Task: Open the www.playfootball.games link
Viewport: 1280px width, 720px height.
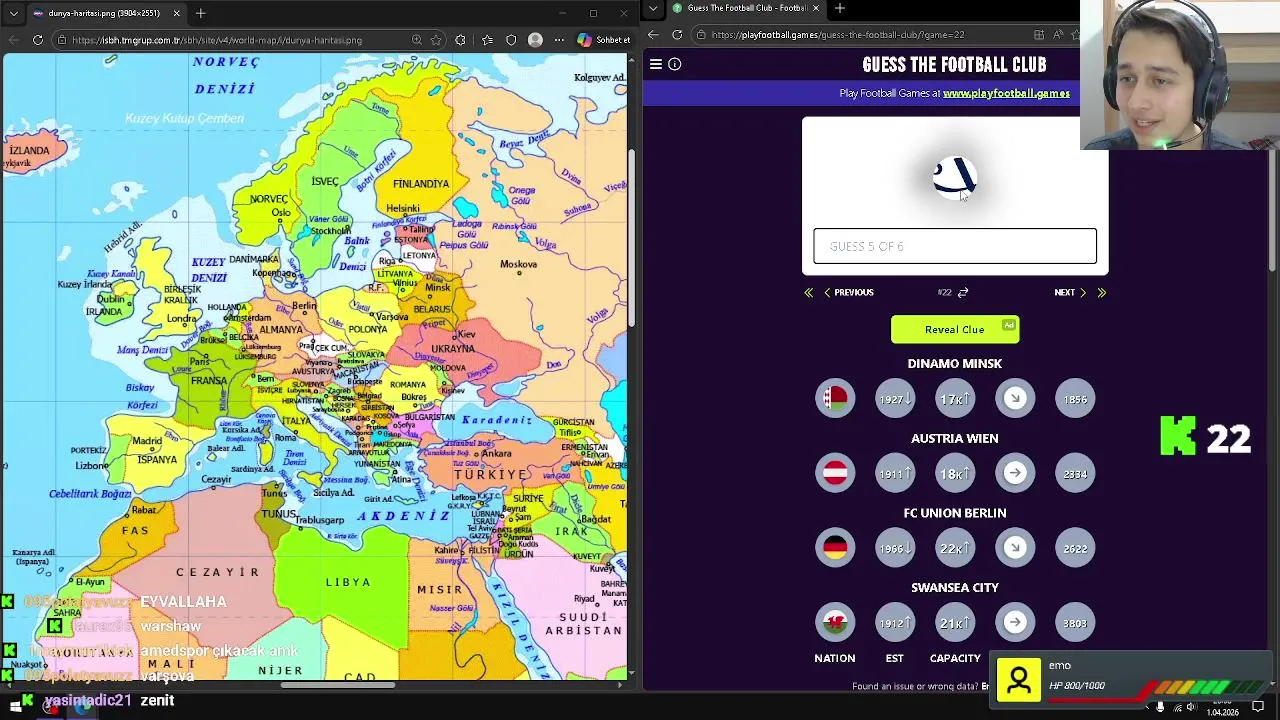Action: pyautogui.click(x=1006, y=93)
